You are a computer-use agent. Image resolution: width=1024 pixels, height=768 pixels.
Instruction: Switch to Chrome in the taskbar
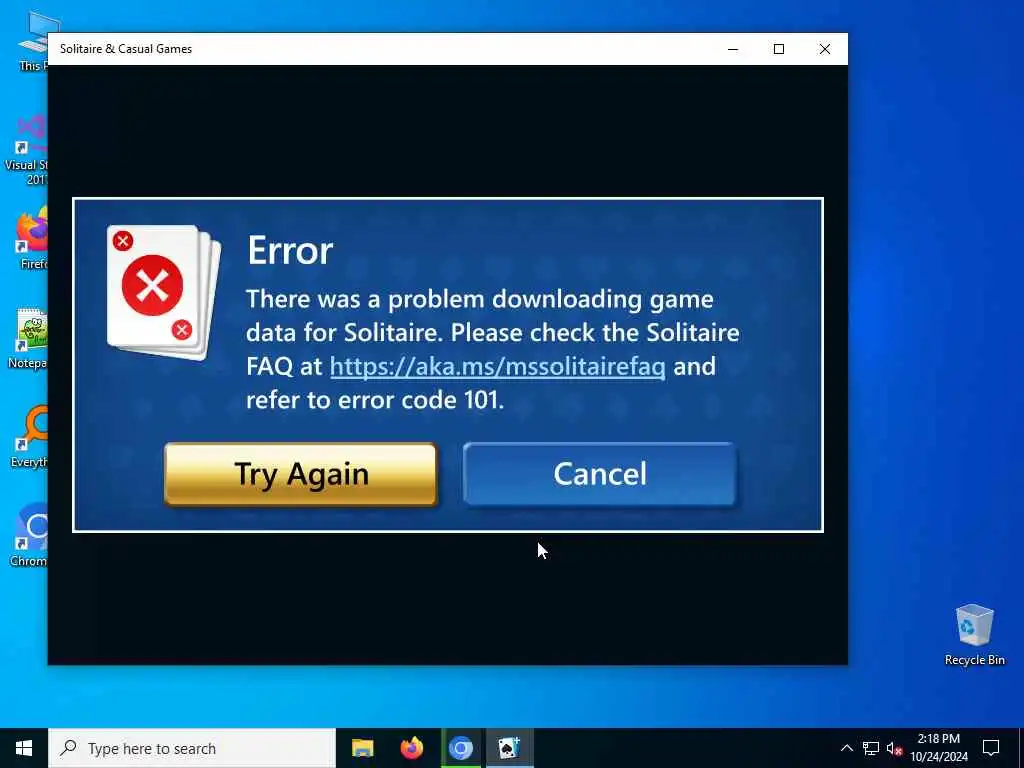click(460, 748)
